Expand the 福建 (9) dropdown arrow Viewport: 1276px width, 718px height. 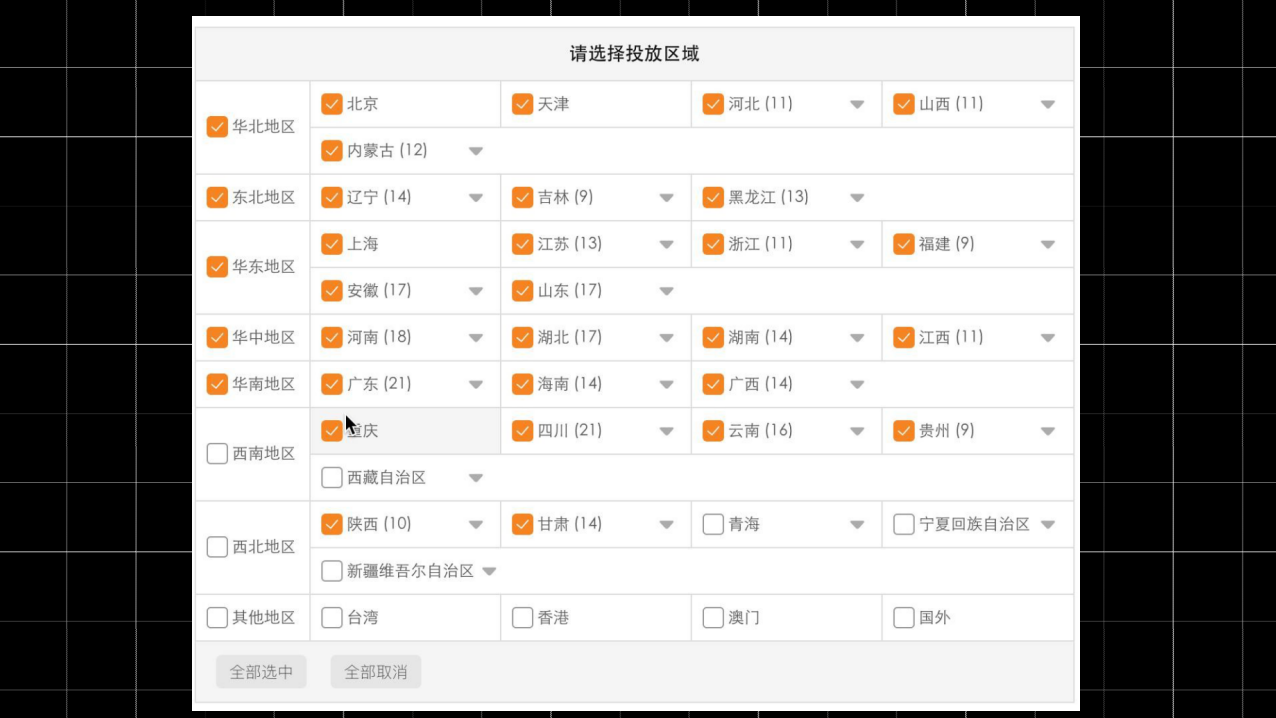pyautogui.click(x=1048, y=245)
